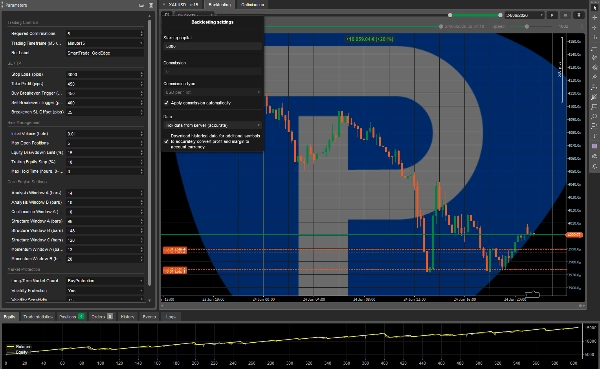Screen dimensions: 600x369
Task: Click the Initial Volume (Lots) stepper arrows
Action: 142,134
